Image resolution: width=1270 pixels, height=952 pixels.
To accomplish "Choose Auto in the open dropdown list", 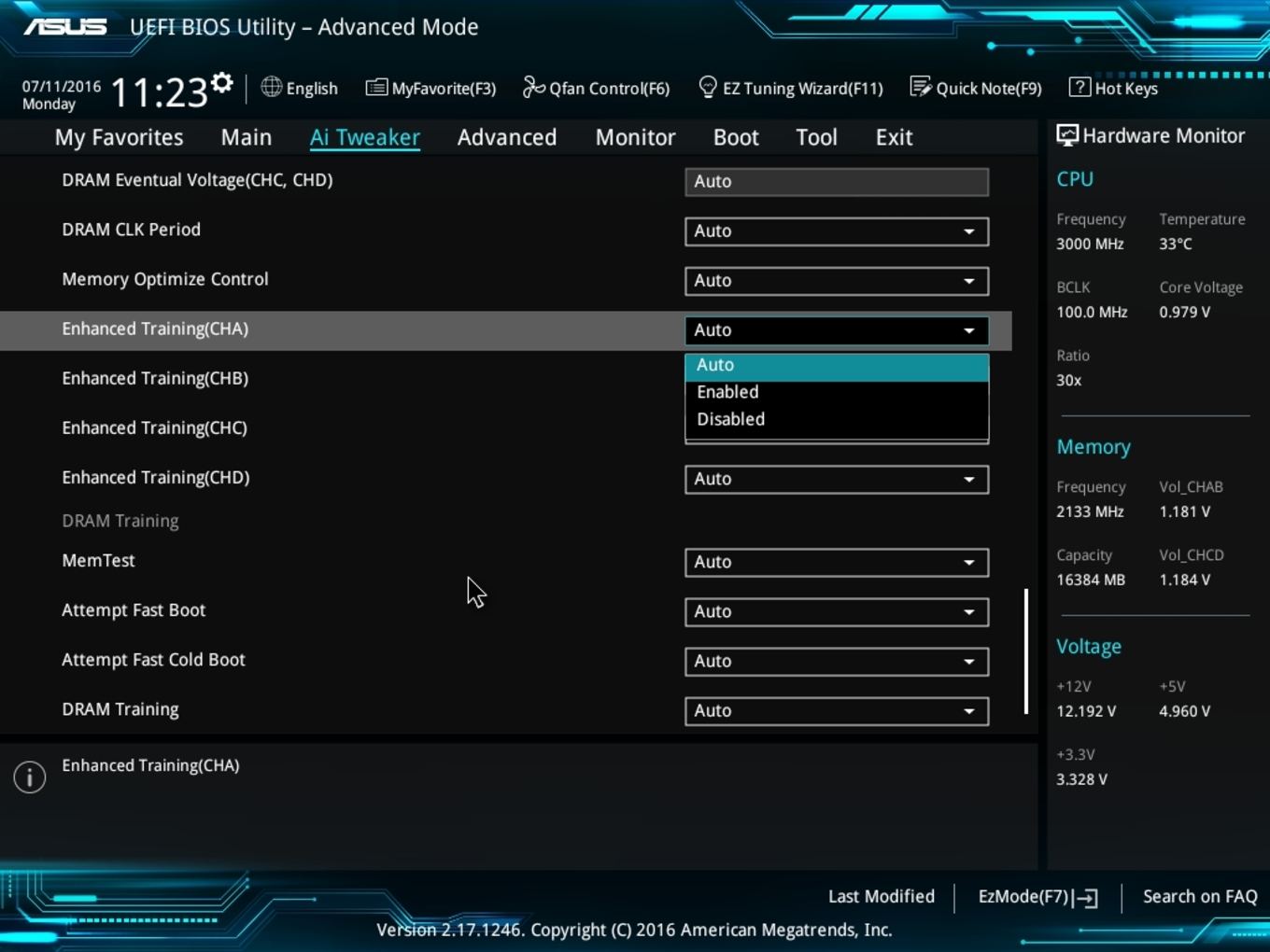I will [x=837, y=366].
